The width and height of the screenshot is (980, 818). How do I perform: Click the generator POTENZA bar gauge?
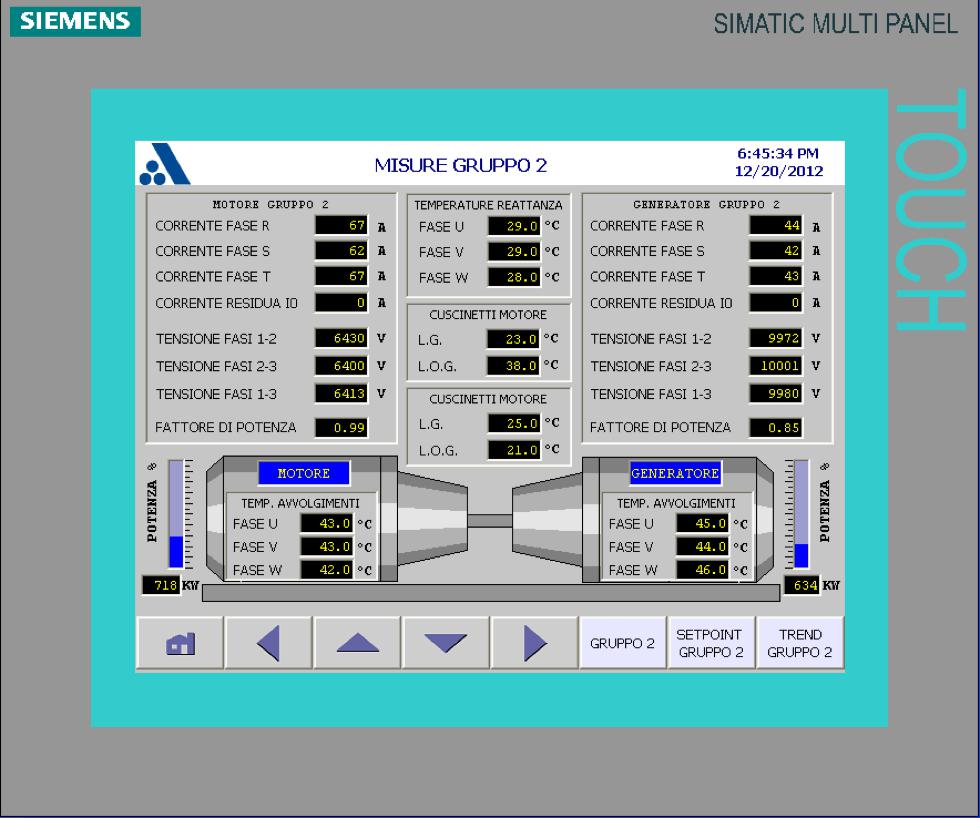point(801,514)
